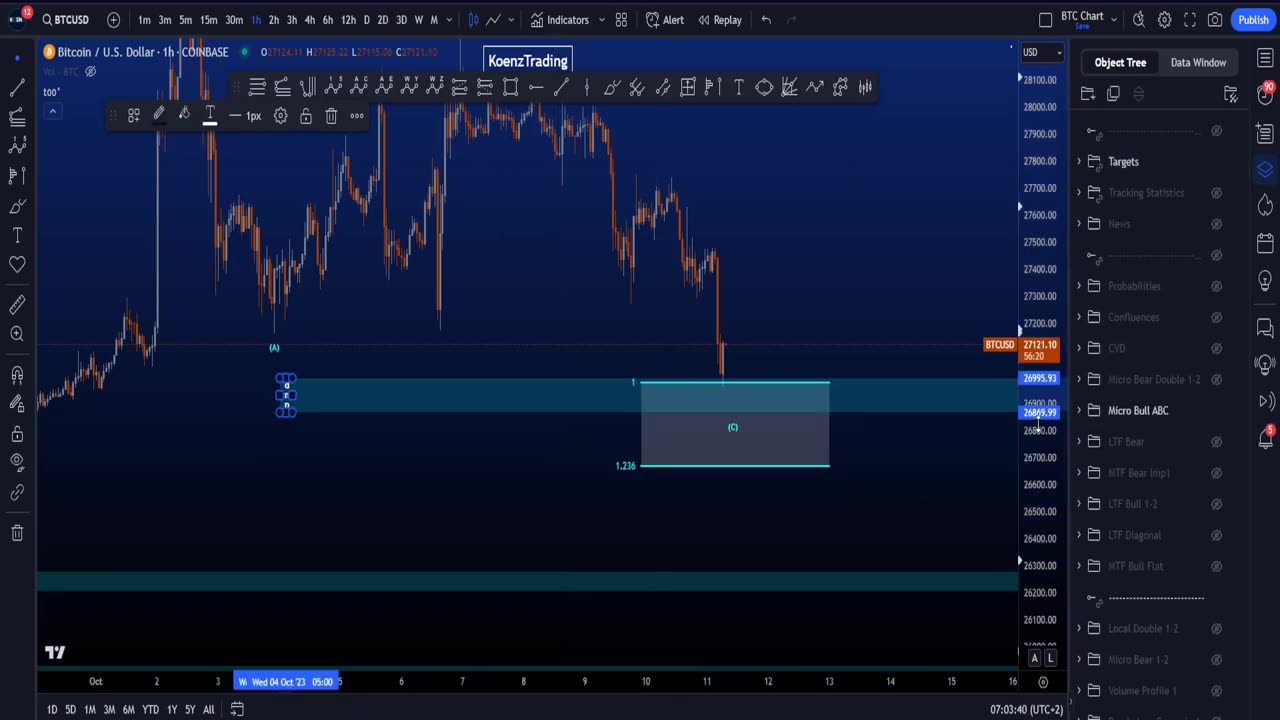This screenshot has height=720, width=1280.
Task: Open the chart style dropdown arrow
Action: [x=510, y=20]
